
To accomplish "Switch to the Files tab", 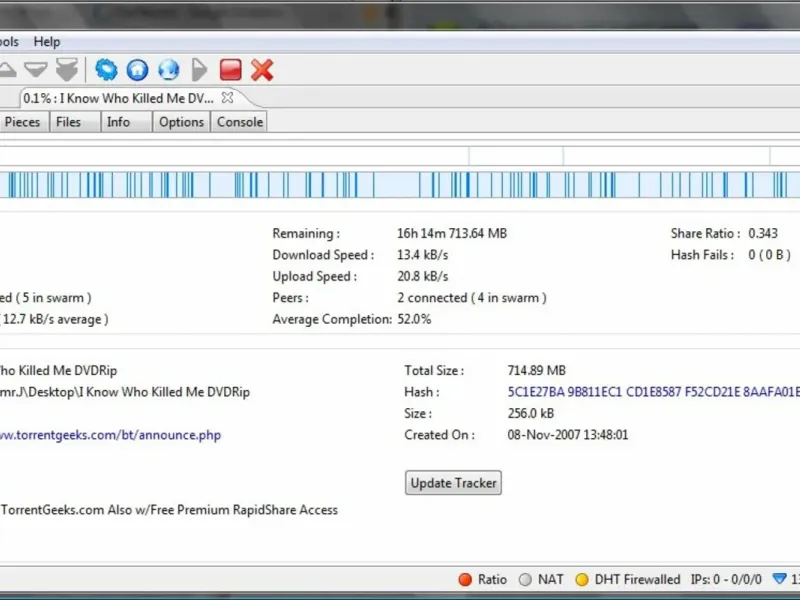I will pos(74,122).
